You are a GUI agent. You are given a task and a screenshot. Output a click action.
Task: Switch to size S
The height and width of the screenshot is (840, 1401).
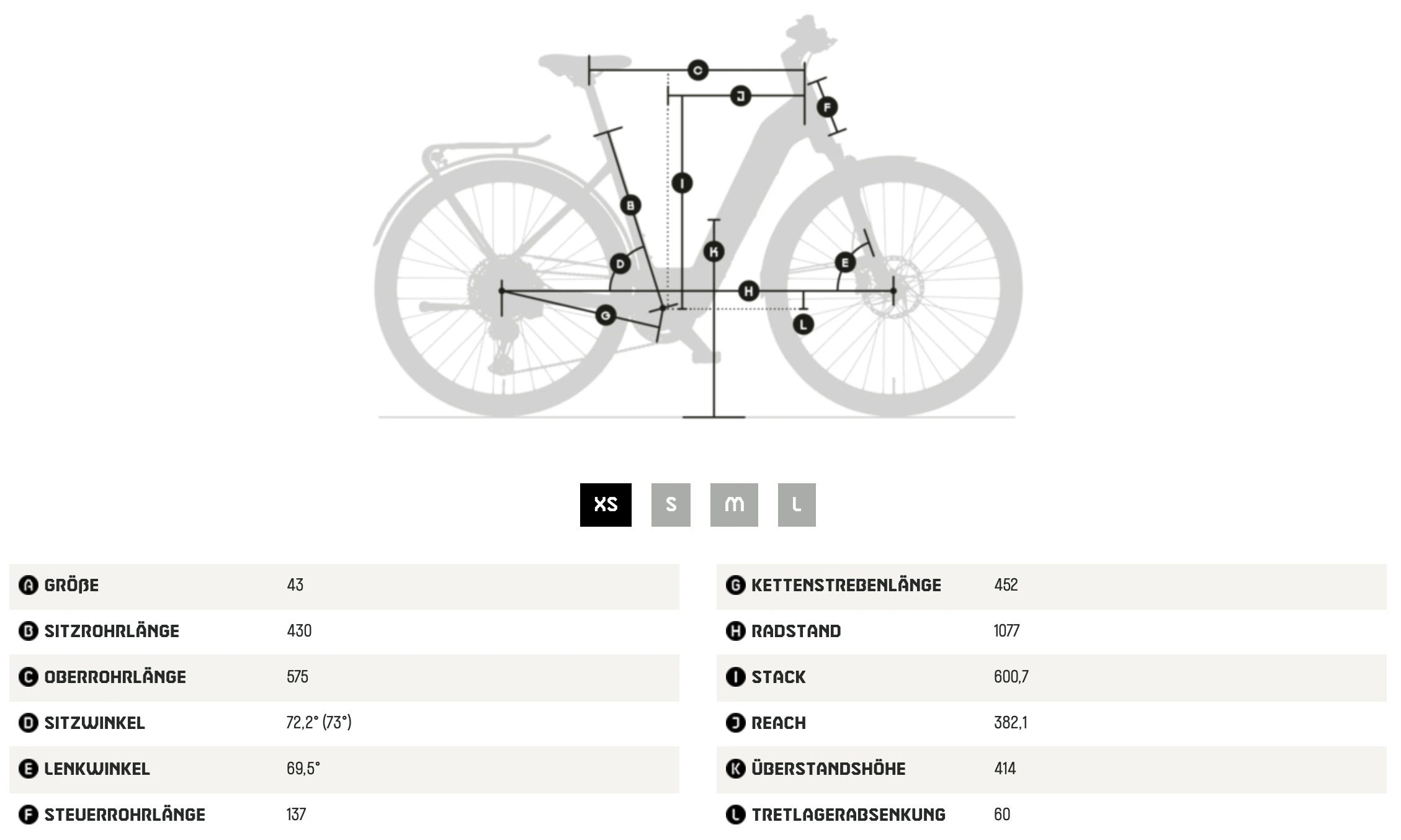point(671,505)
